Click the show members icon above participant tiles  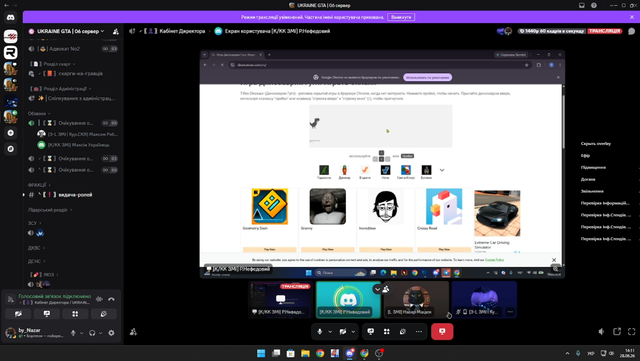click(x=386, y=289)
